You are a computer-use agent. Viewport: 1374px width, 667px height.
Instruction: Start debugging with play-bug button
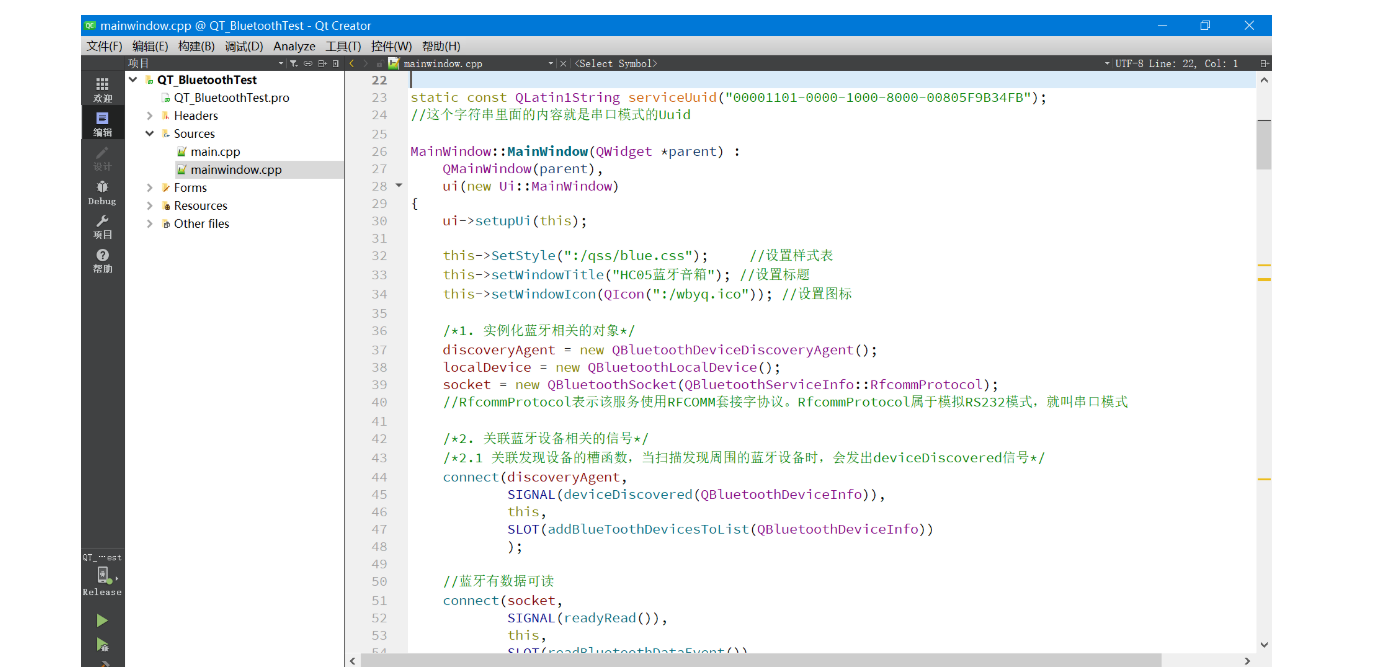(102, 645)
